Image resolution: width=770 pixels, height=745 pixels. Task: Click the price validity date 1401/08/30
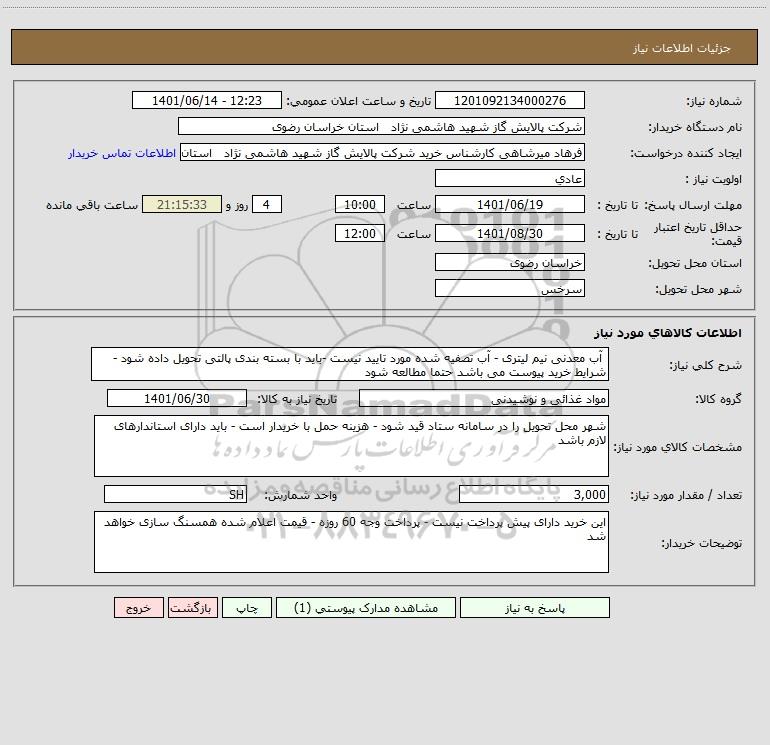click(x=510, y=233)
